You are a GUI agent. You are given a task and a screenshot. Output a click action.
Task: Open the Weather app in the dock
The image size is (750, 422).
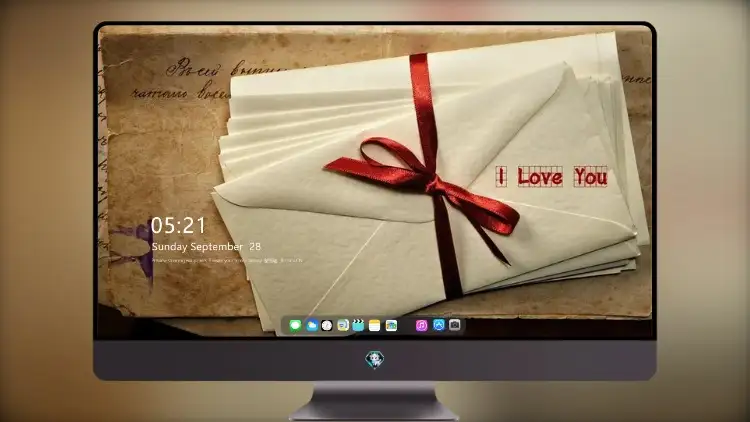(x=311, y=325)
